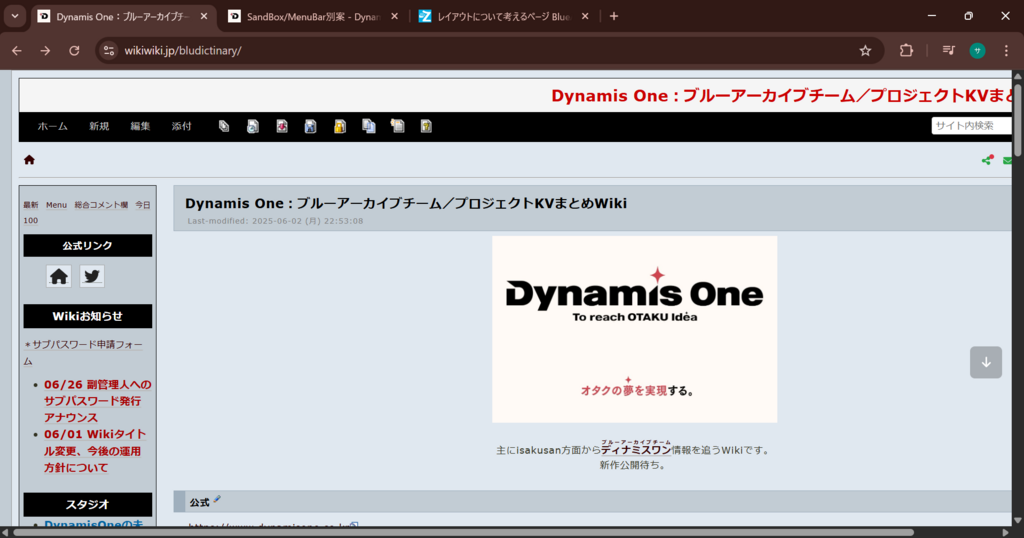Click the 公式リンク sidebar heading

(x=88, y=245)
